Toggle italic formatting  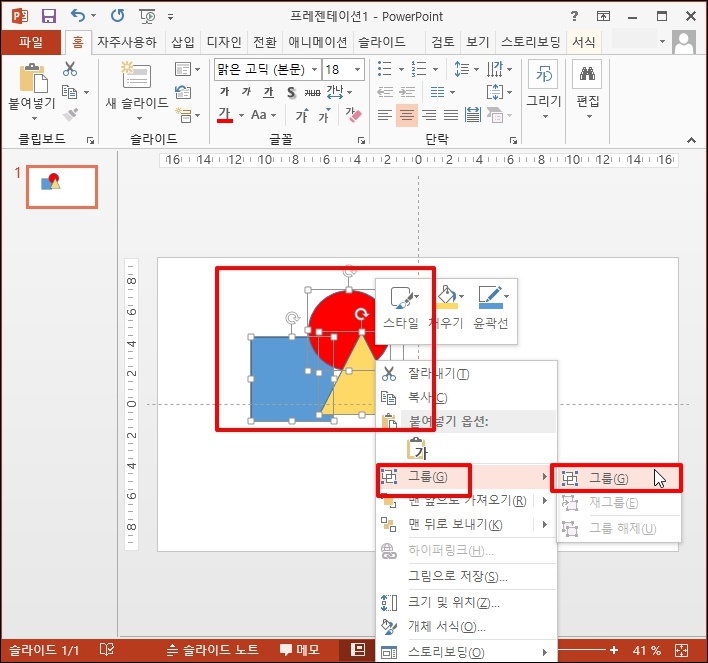(246, 92)
